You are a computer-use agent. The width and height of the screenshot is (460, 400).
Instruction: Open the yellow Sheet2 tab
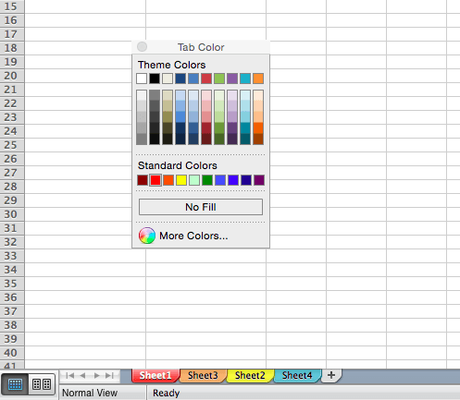click(x=250, y=376)
